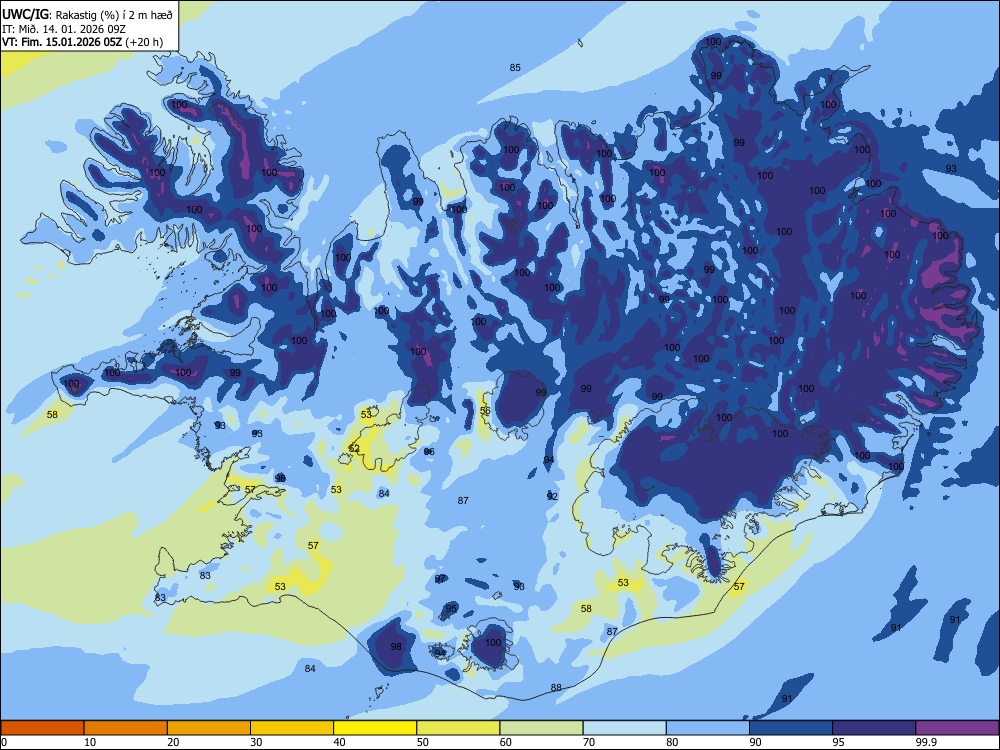This screenshot has width=1000, height=750.
Task: Click the '96' humidity value on map
Action: (x=429, y=452)
